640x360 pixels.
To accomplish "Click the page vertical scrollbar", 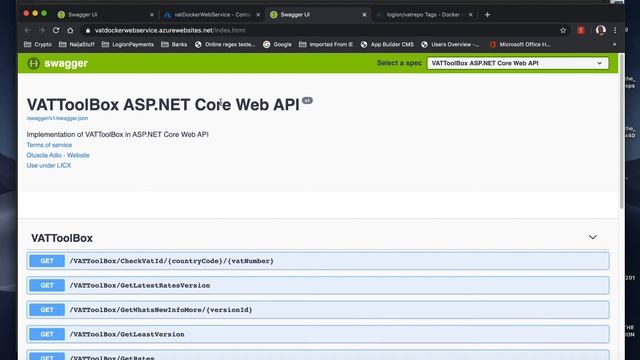I will (x=622, y=131).
